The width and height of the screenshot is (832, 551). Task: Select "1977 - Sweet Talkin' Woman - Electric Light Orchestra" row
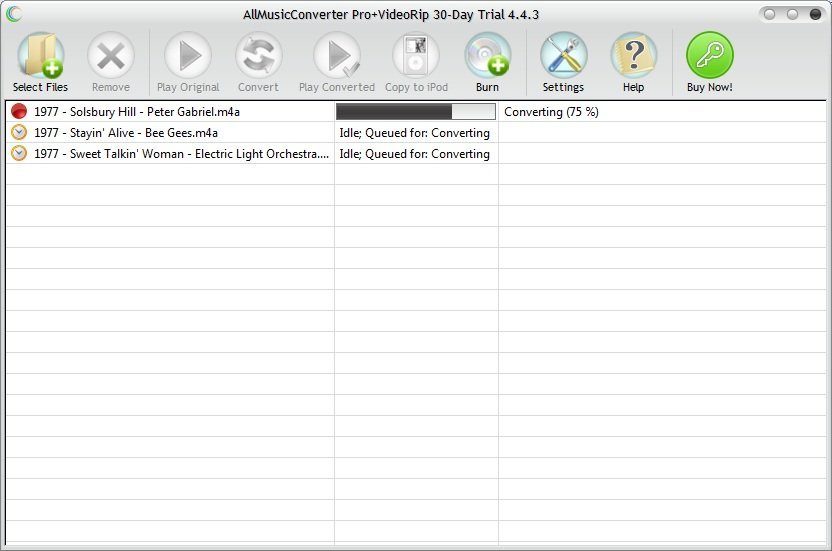pos(416,153)
